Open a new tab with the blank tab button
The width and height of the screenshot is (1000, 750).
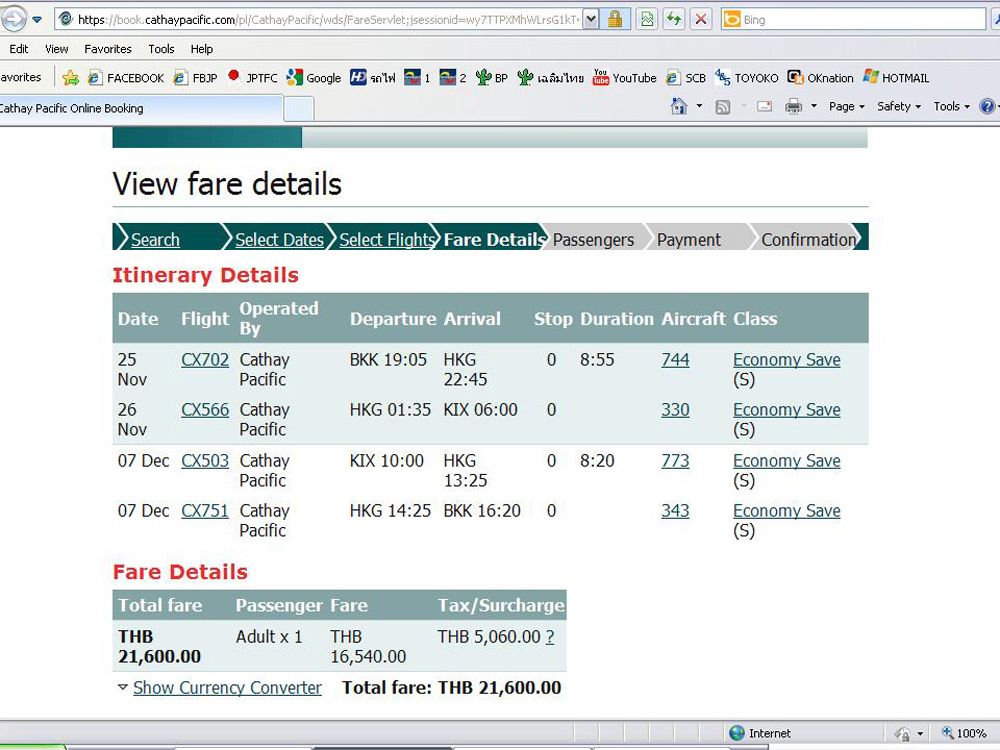(x=298, y=108)
